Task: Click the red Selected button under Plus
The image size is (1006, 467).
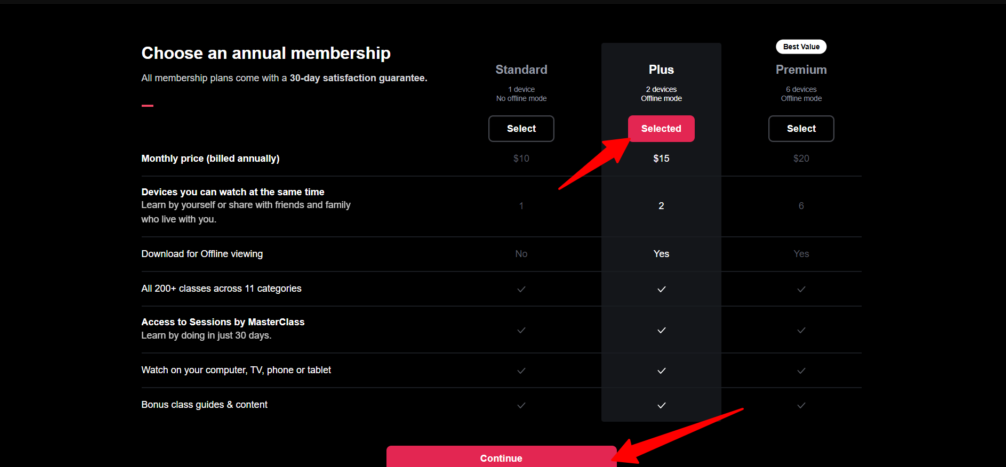Action: [661, 129]
